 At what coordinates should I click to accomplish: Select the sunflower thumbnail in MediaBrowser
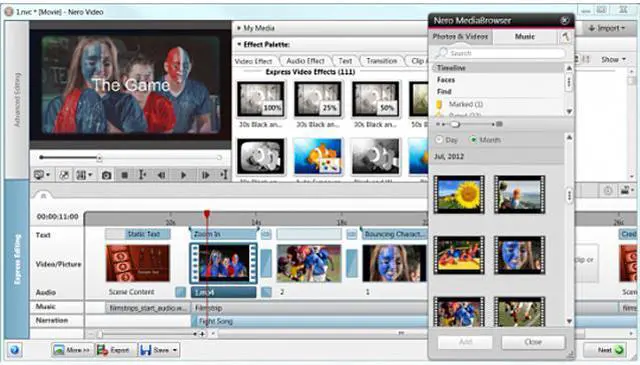(459, 195)
